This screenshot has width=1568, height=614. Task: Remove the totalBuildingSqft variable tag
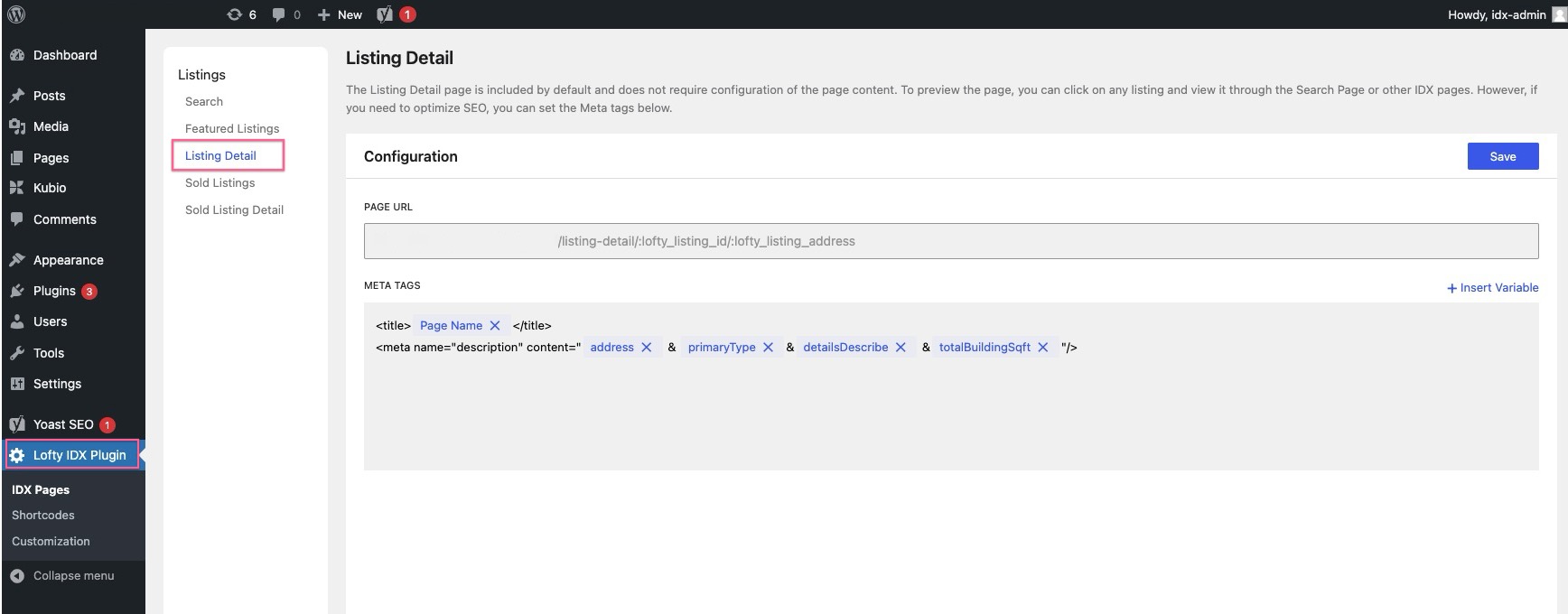point(1043,348)
